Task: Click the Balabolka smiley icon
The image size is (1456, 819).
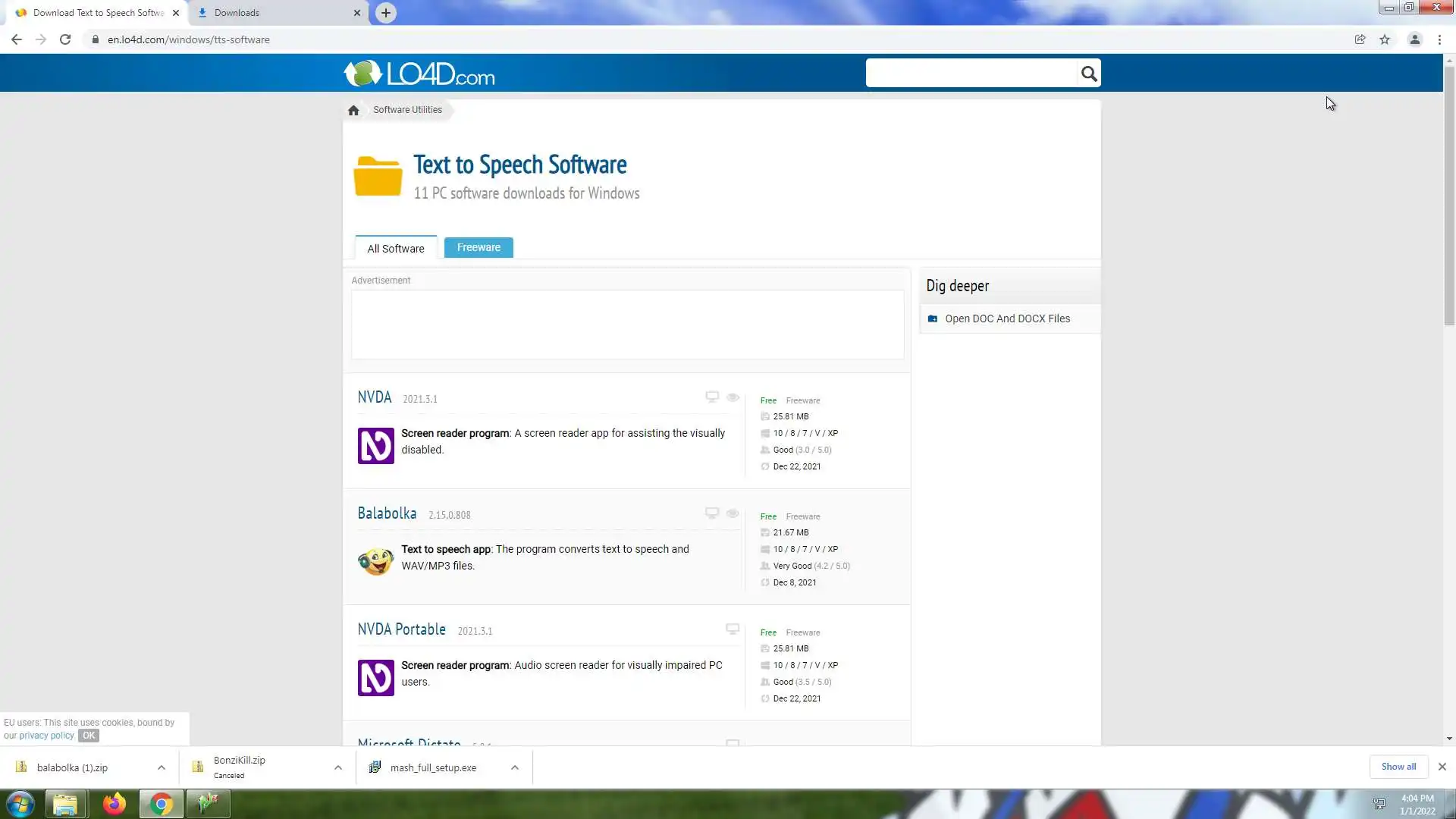Action: [x=375, y=561]
